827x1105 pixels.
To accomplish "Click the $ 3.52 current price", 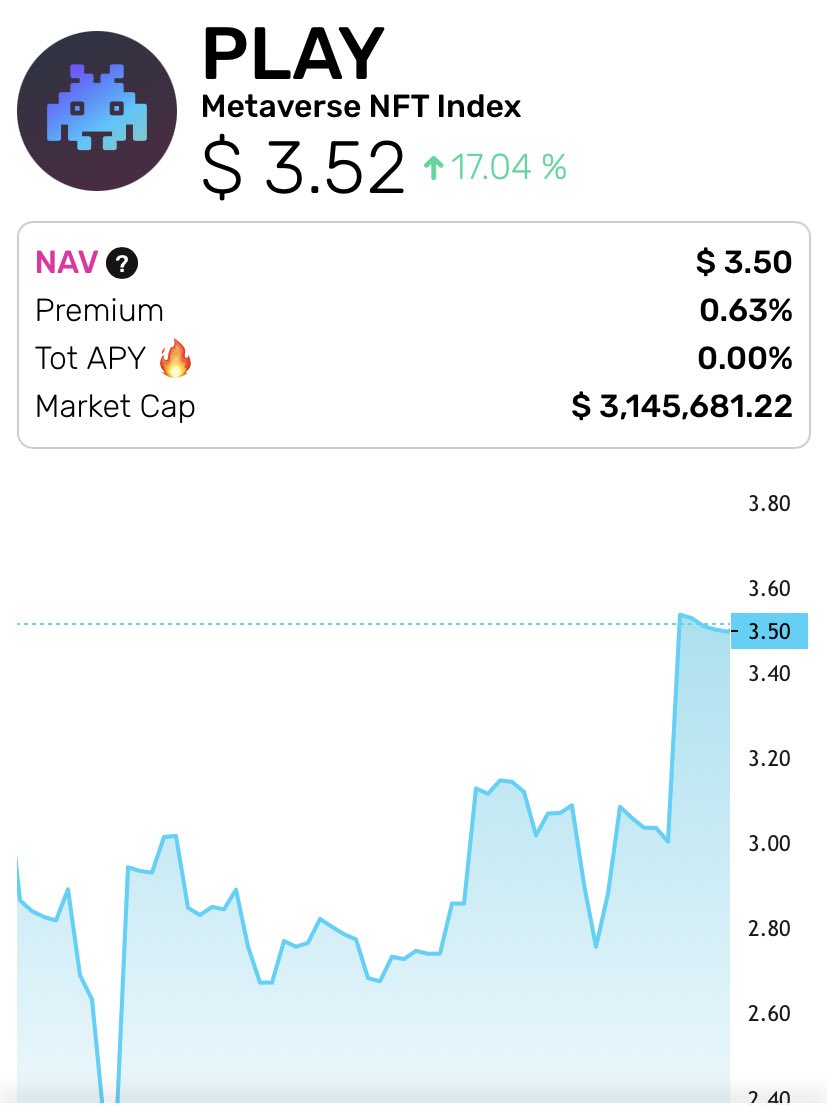I will coord(303,167).
